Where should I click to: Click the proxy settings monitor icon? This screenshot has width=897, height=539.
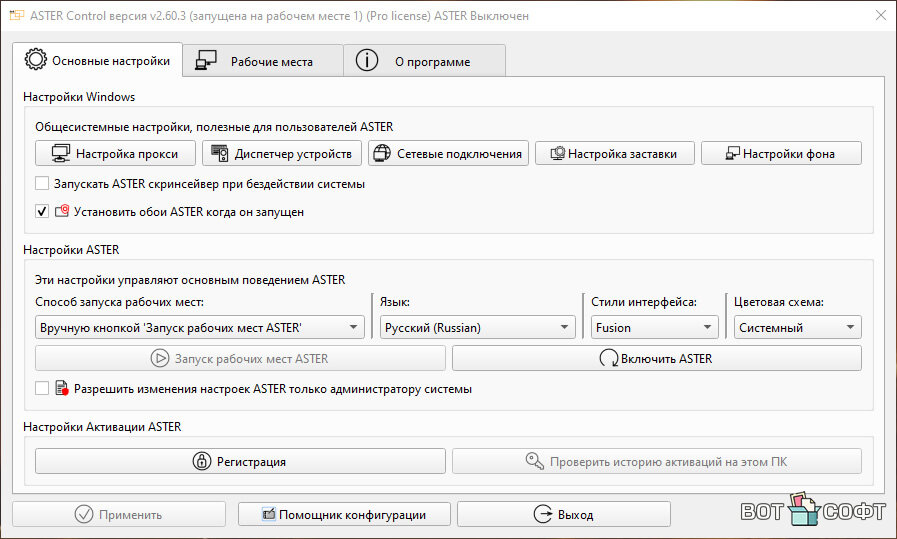(60, 154)
